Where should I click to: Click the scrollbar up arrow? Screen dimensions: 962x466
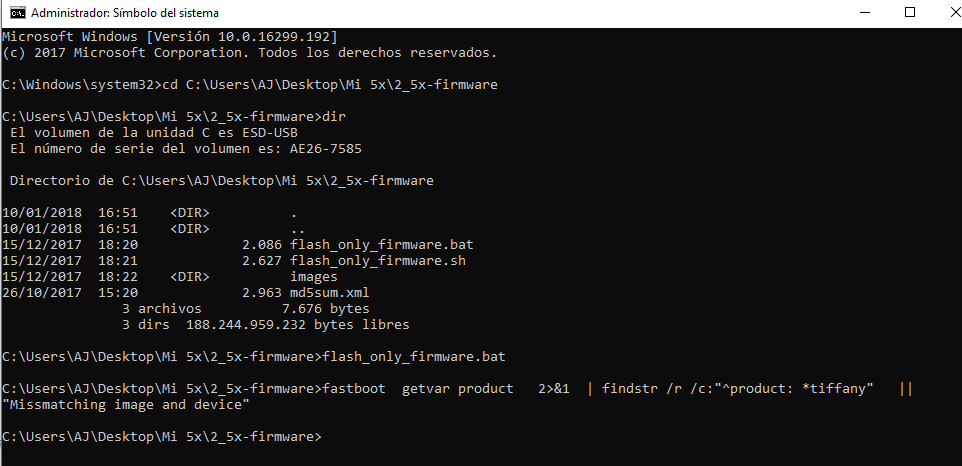953,36
